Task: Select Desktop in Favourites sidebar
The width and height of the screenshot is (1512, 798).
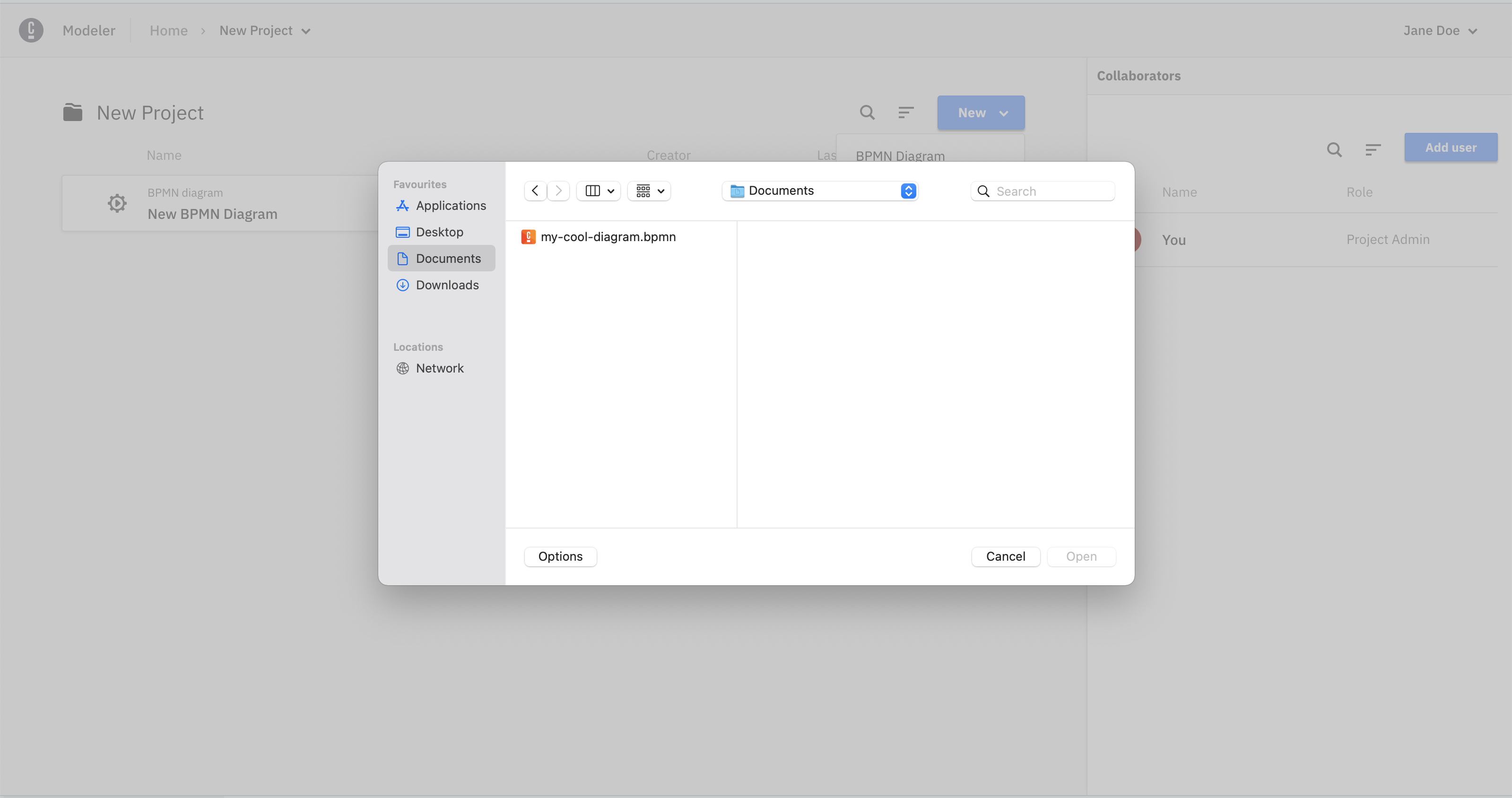Action: pyautogui.click(x=439, y=232)
